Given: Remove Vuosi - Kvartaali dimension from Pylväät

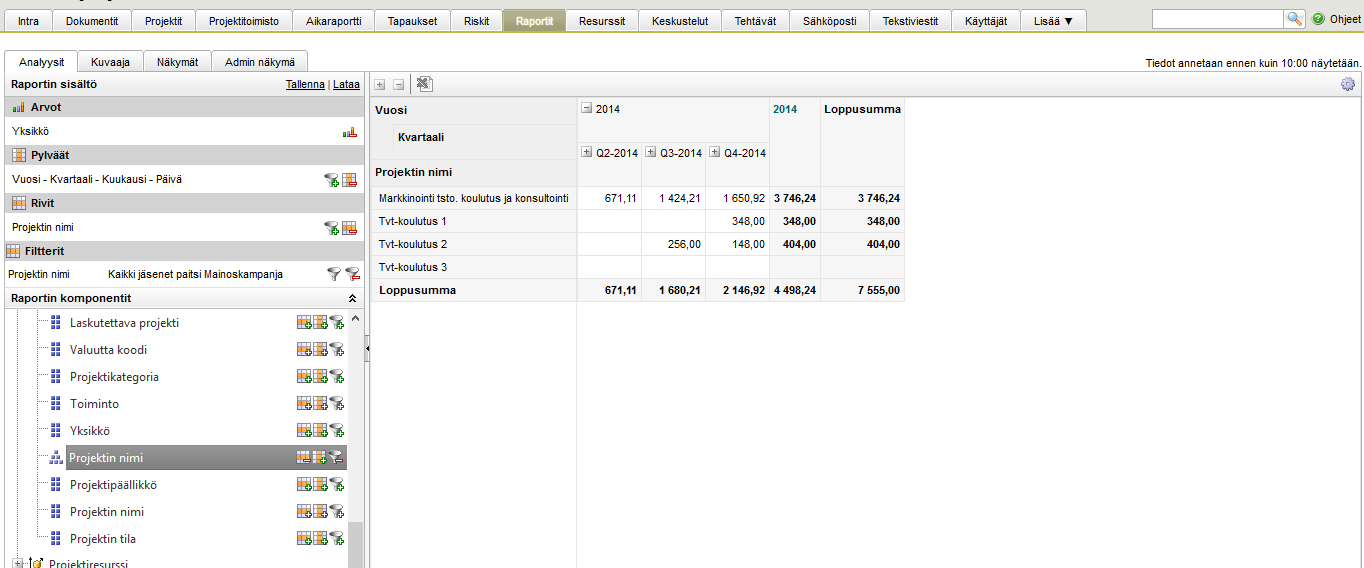Looking at the screenshot, I should [350, 180].
